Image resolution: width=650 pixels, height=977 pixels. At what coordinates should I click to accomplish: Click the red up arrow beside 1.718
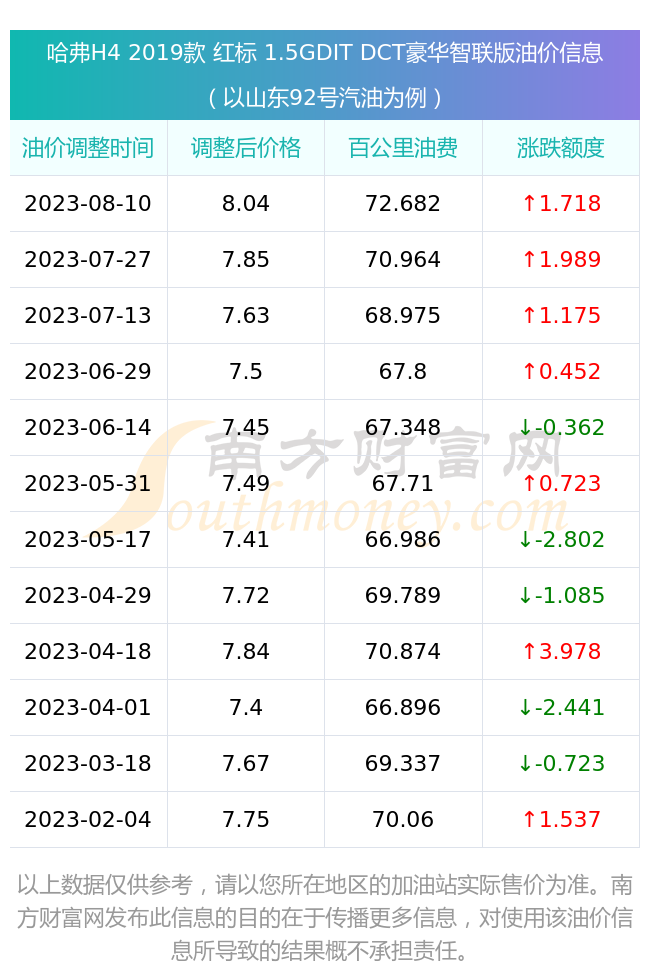[x=529, y=203]
